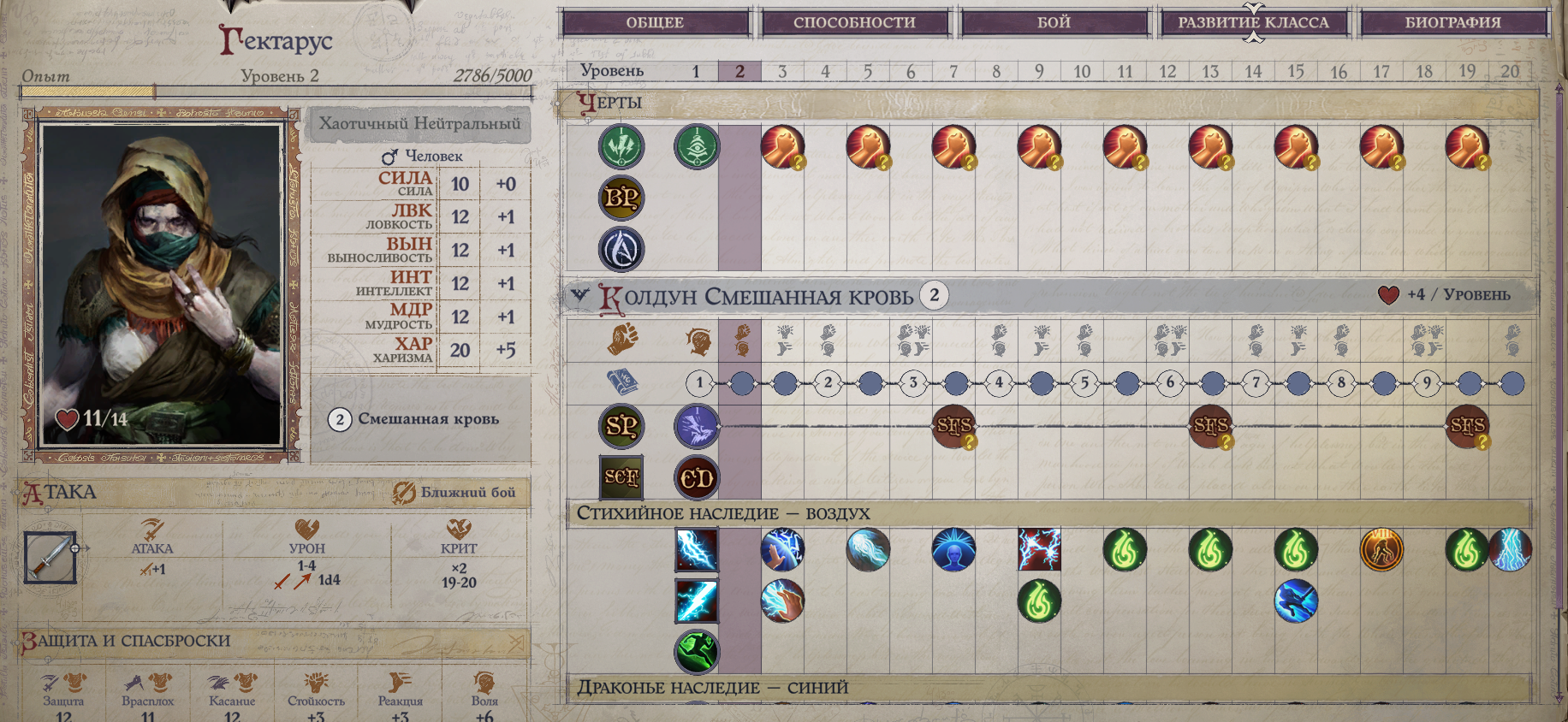Viewport: 1568px width, 722px height.
Task: Select spell level 1 circle in progression
Action: [699, 382]
